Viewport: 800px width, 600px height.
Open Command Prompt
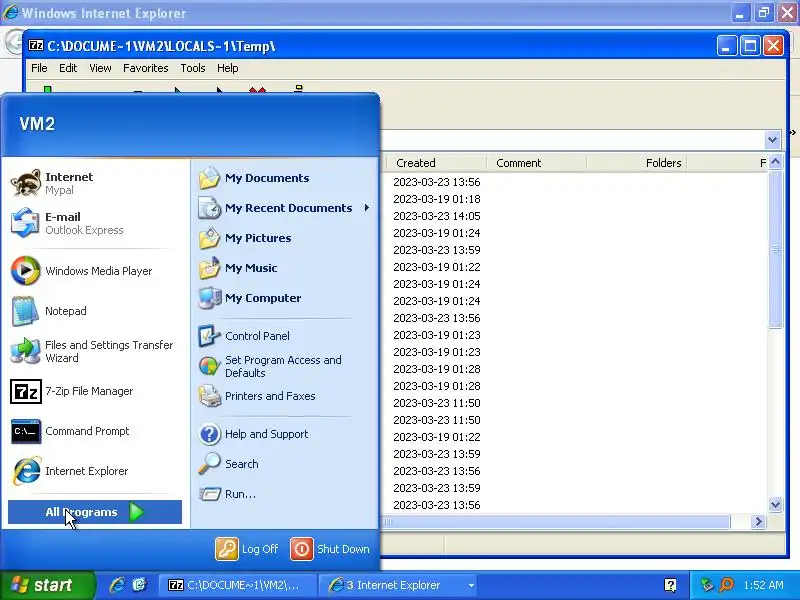click(95, 431)
